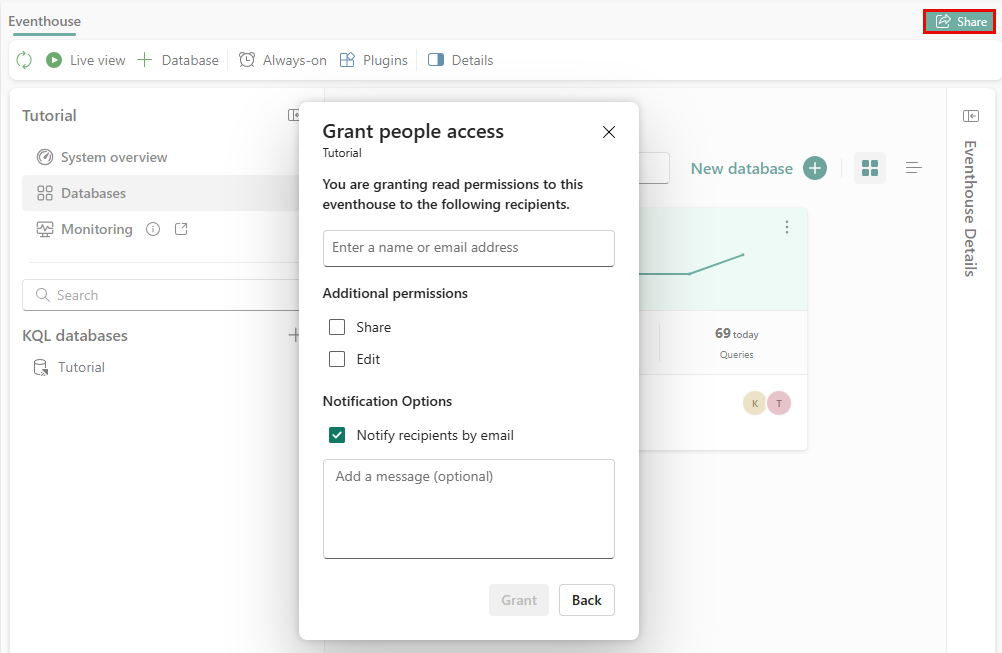Viewport: 1002px width, 653px height.
Task: Open the Plugins toolbar option
Action: [374, 60]
